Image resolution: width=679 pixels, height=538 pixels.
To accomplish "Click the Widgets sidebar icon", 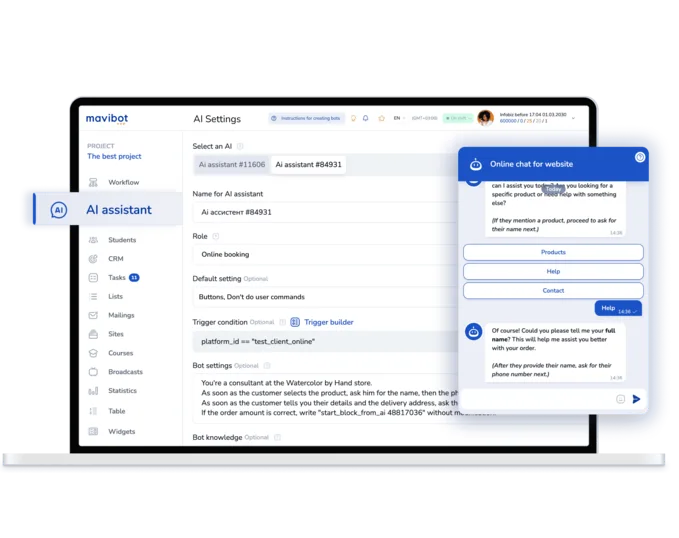I will pos(93,431).
